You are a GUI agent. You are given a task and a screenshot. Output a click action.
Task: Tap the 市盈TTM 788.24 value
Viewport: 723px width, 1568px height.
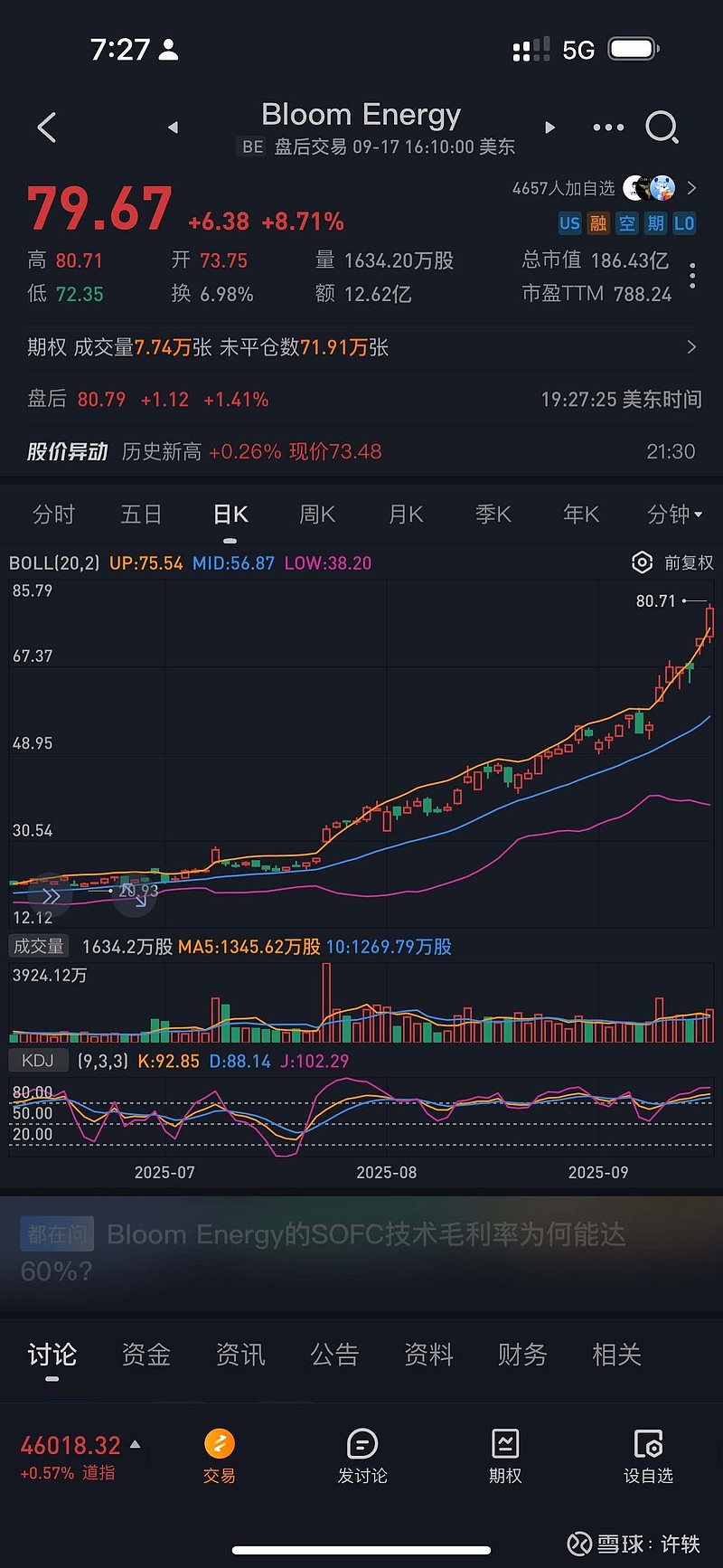(x=597, y=294)
